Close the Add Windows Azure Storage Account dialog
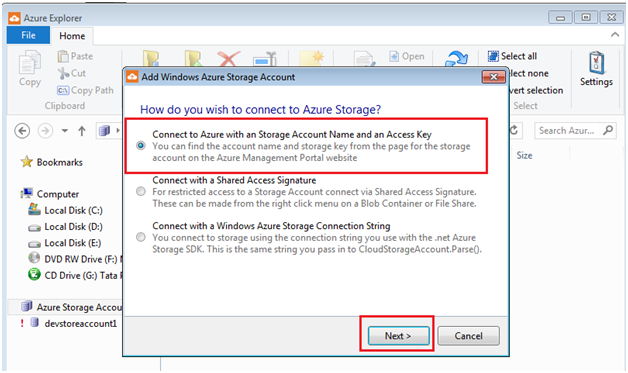Screen dimensions: 628x373 coord(493,77)
